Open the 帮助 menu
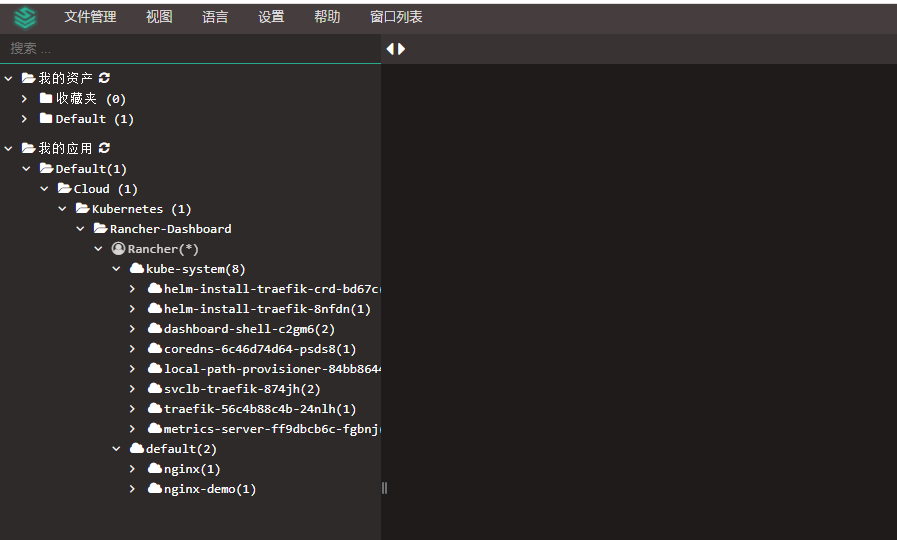The image size is (897, 540). coord(327,17)
